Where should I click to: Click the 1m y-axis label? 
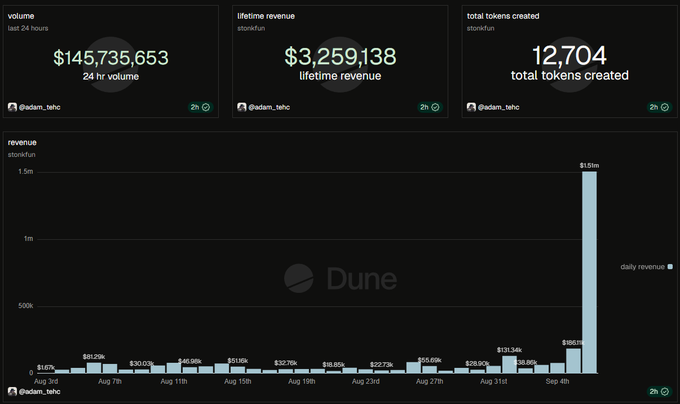coord(28,239)
